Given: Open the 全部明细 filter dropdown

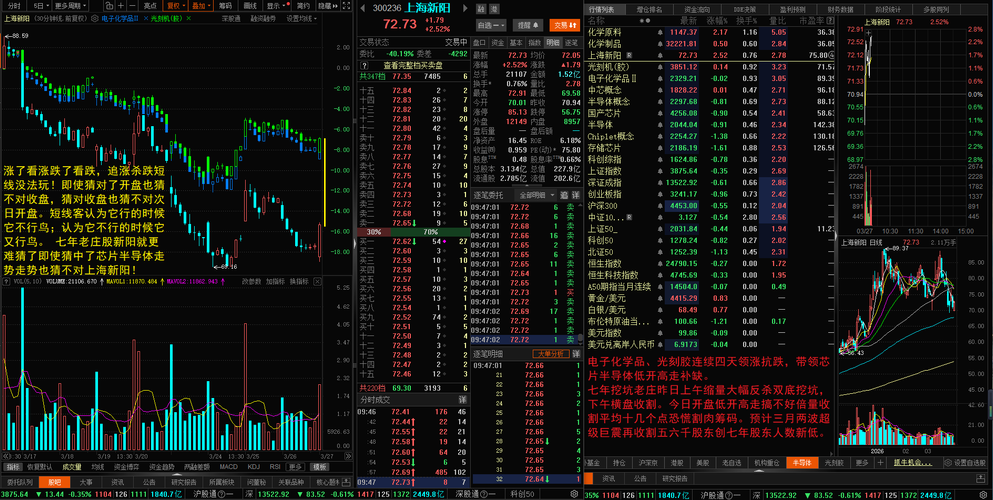Looking at the screenshot, I should (535, 196).
